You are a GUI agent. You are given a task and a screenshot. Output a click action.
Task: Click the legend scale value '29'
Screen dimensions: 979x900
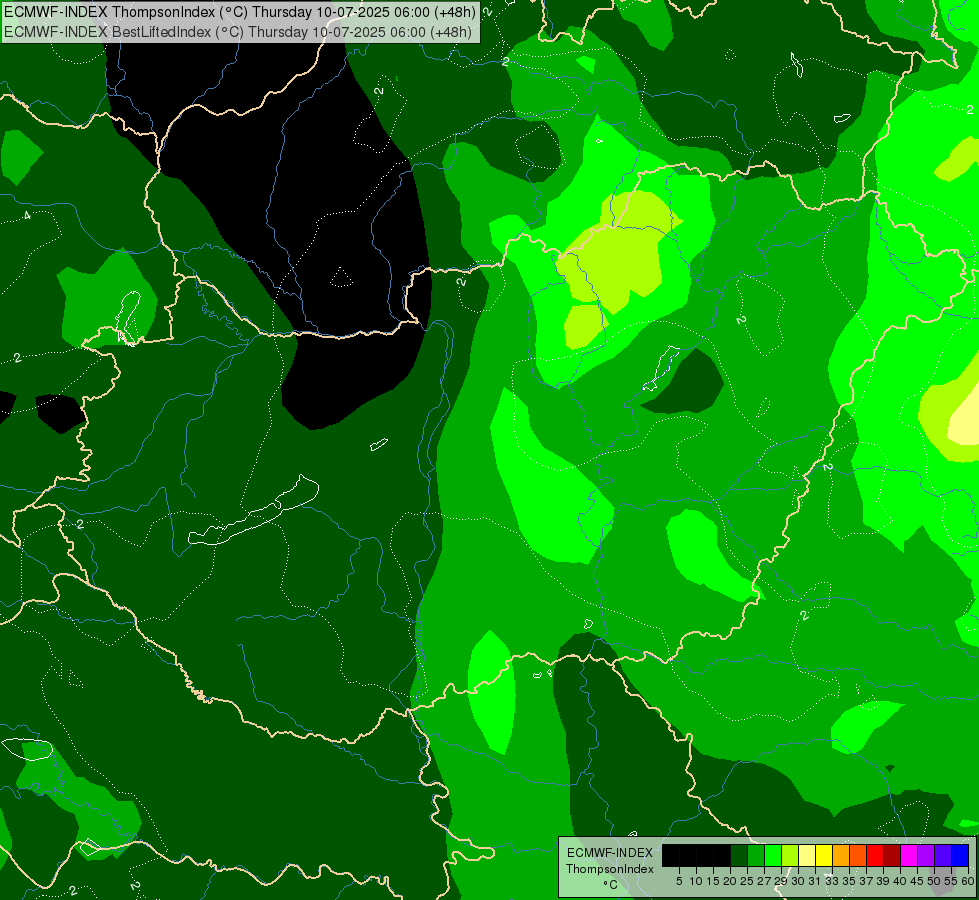tap(781, 881)
